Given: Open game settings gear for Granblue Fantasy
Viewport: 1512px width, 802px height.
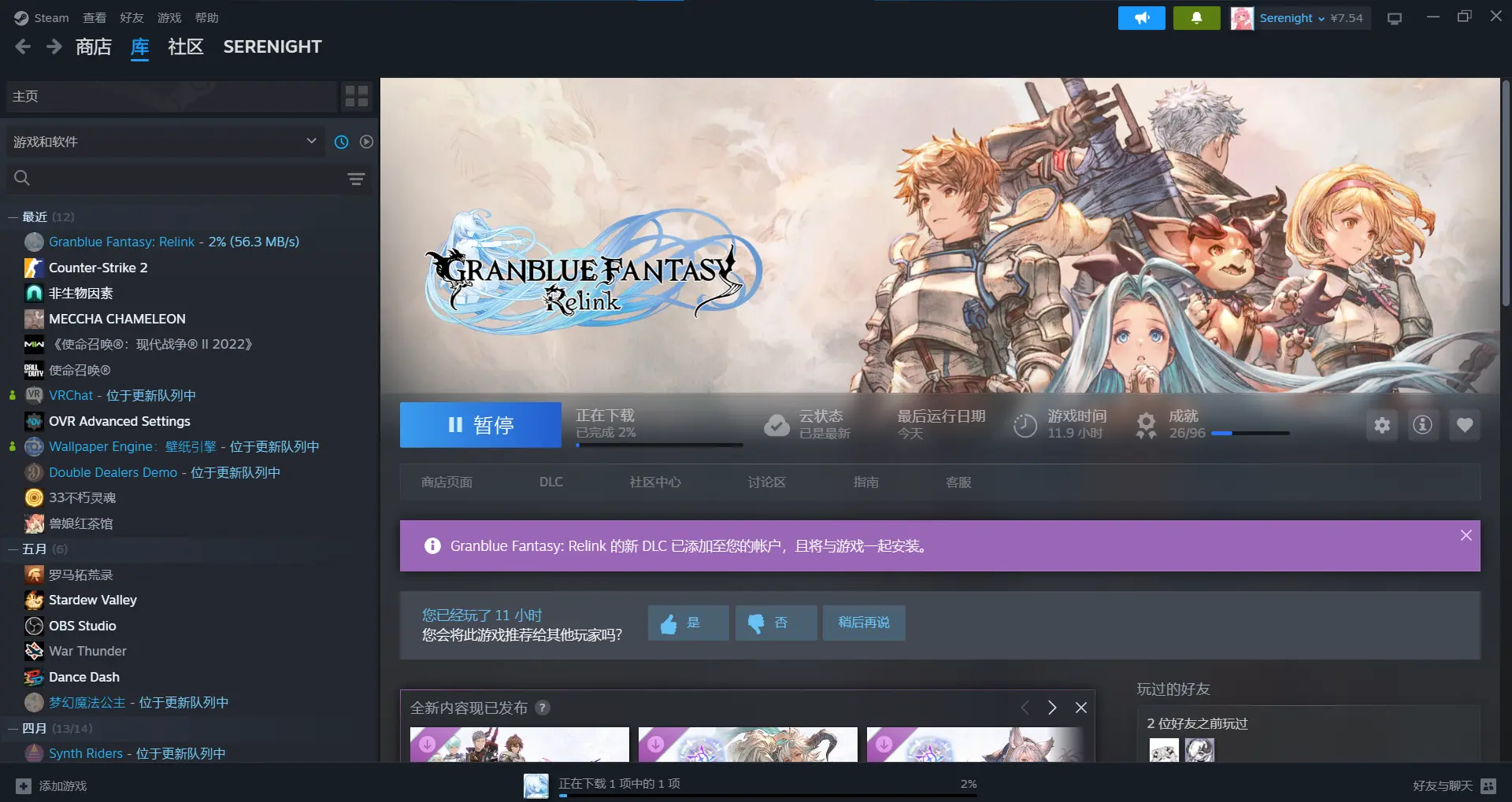Looking at the screenshot, I should pos(1382,425).
